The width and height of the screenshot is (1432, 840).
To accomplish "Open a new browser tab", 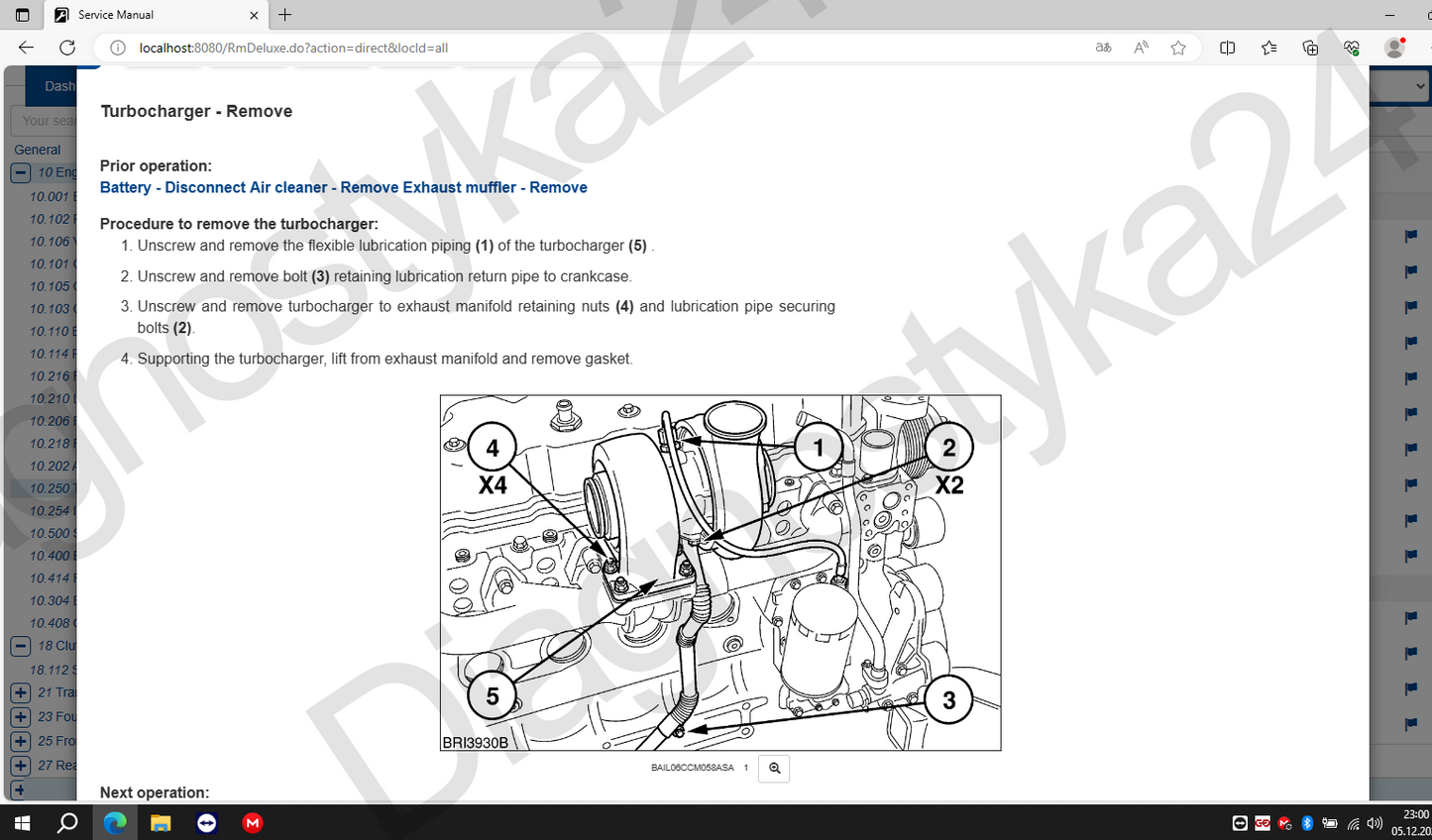I will click(285, 15).
